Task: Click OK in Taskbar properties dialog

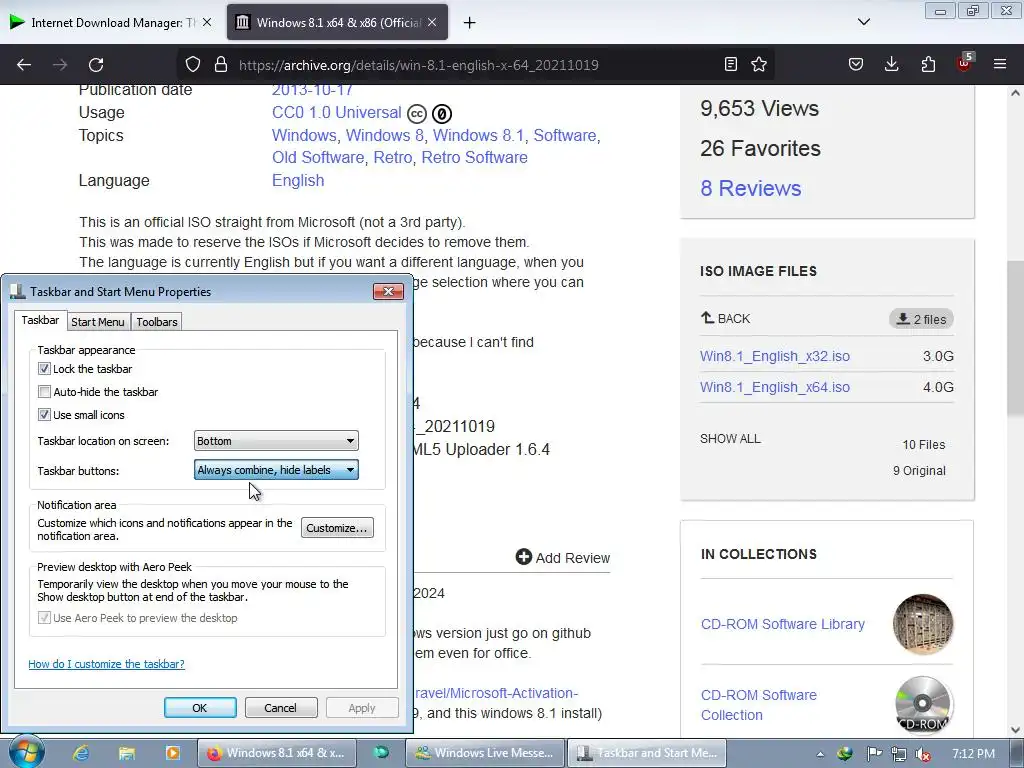Action: coord(200,708)
